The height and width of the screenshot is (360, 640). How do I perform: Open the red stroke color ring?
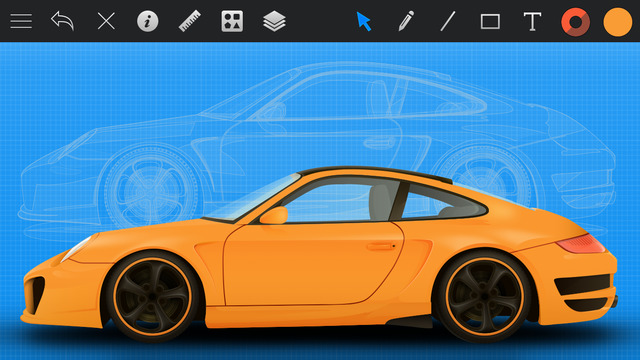576,22
